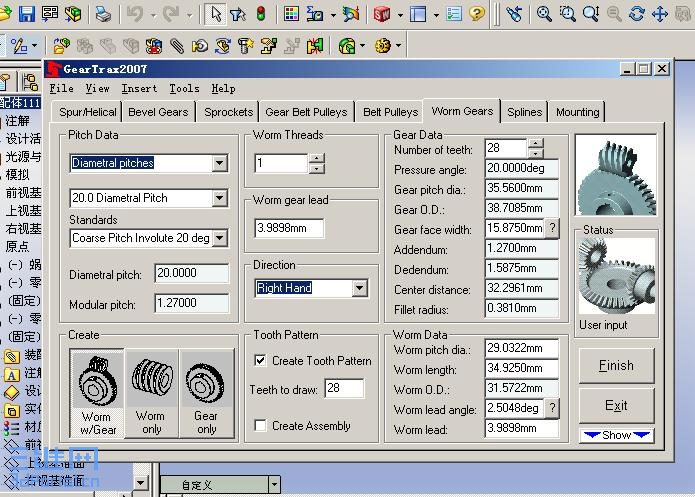Screen dimensions: 695x497
Task: Open the Tools menu in GearTrax
Action: pos(184,89)
